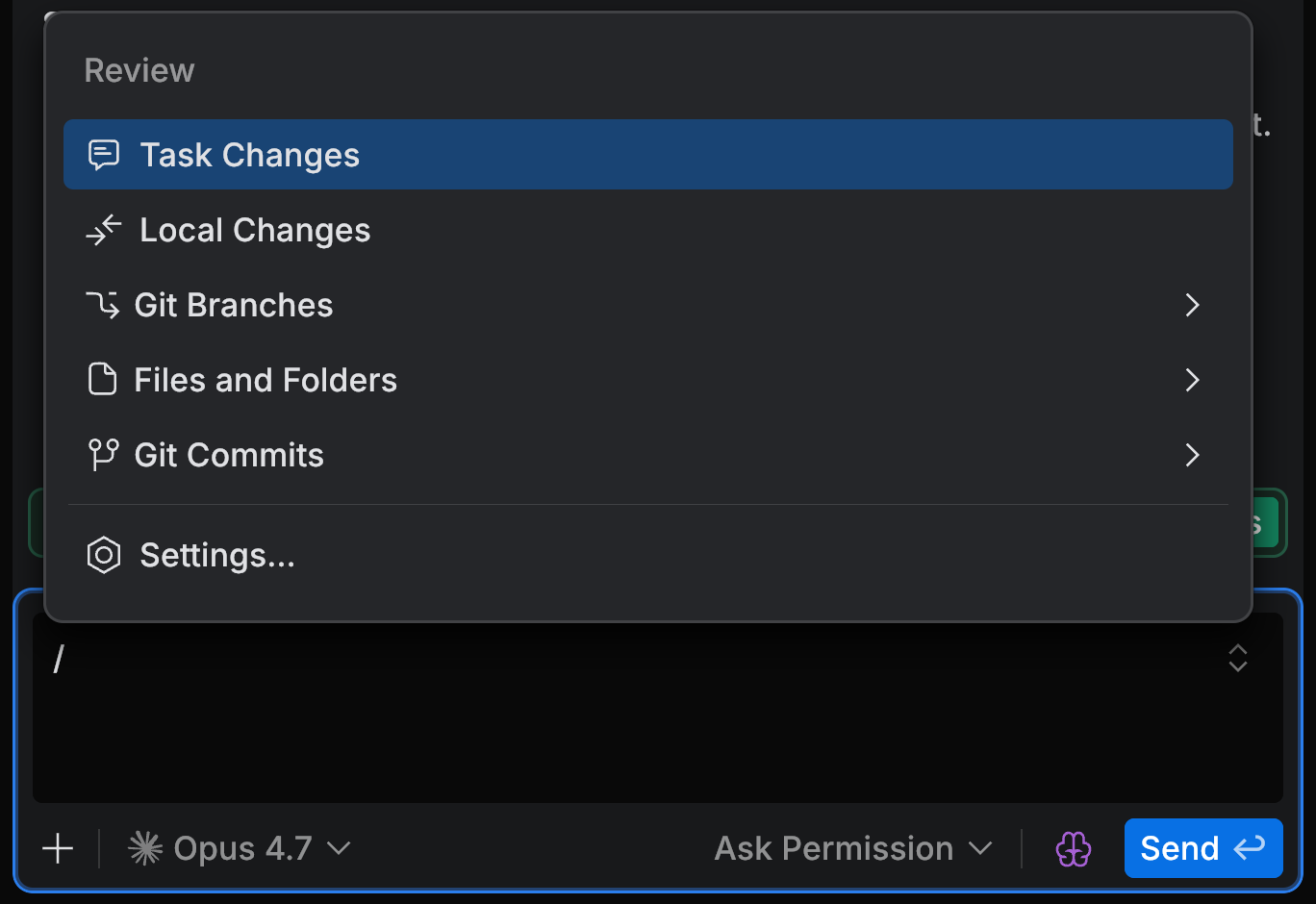The image size is (1316, 904).
Task: Click the blue Send button
Action: click(x=1203, y=848)
